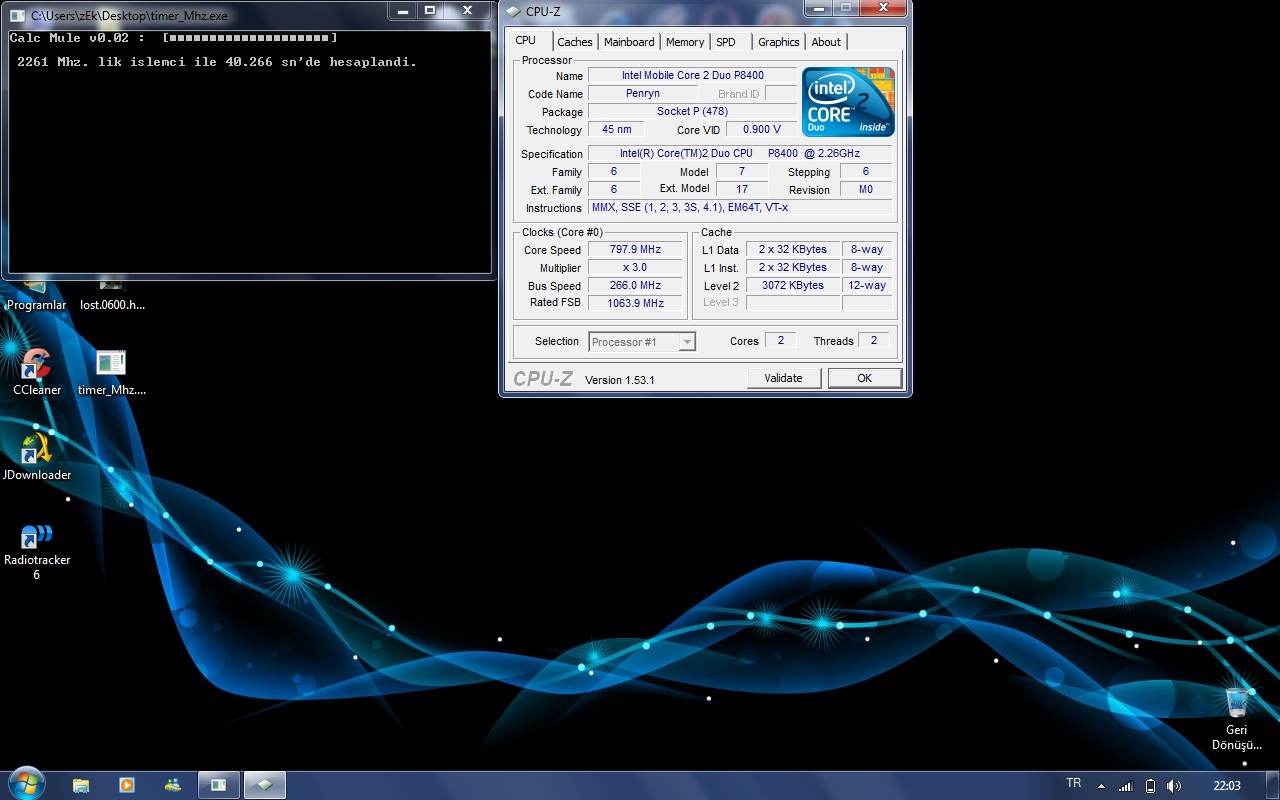1280x800 pixels.
Task: Open the clock showing 22:03
Action: [x=1227, y=786]
